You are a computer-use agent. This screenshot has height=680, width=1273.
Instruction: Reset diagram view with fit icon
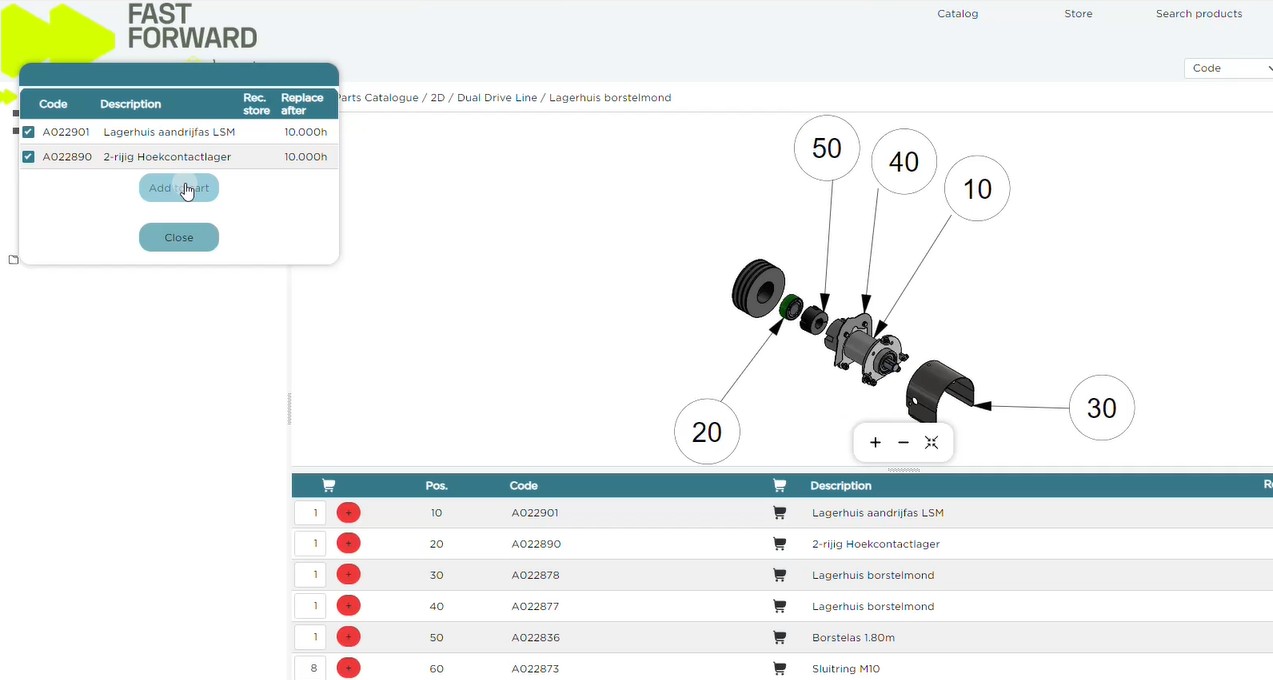pyautogui.click(x=932, y=443)
